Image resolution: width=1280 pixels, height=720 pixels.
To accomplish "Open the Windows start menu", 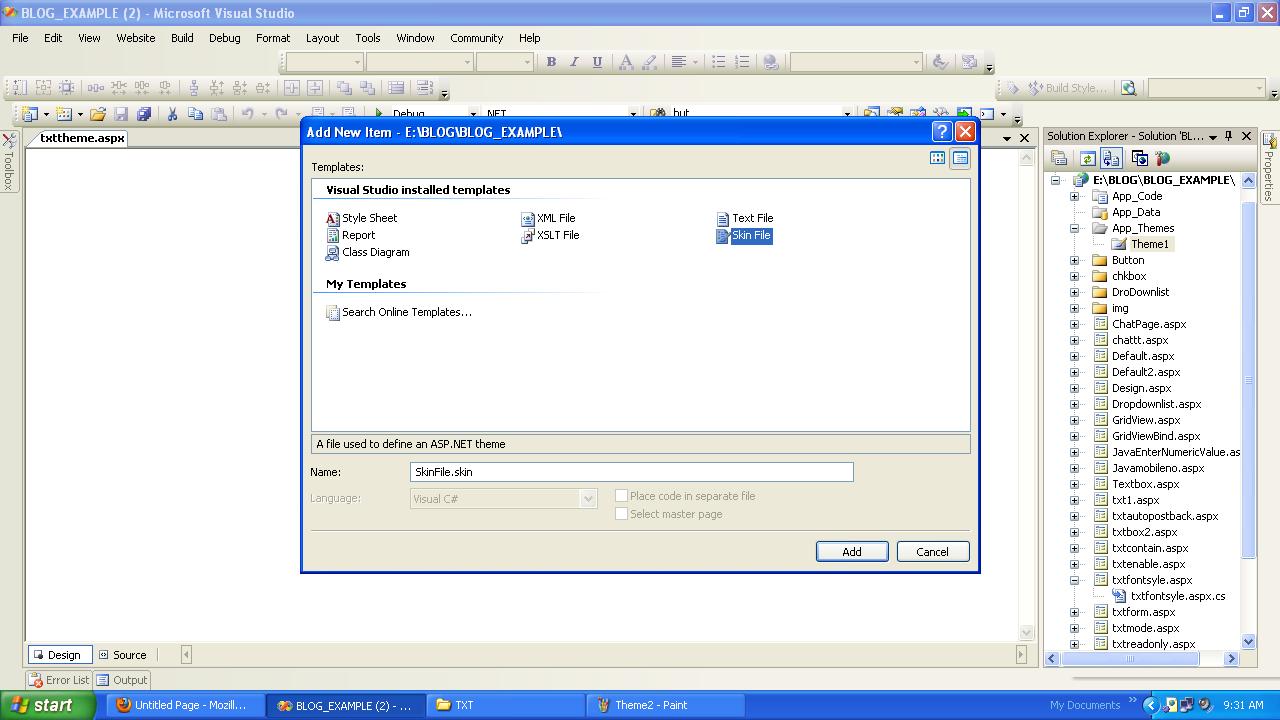I will coord(41,705).
